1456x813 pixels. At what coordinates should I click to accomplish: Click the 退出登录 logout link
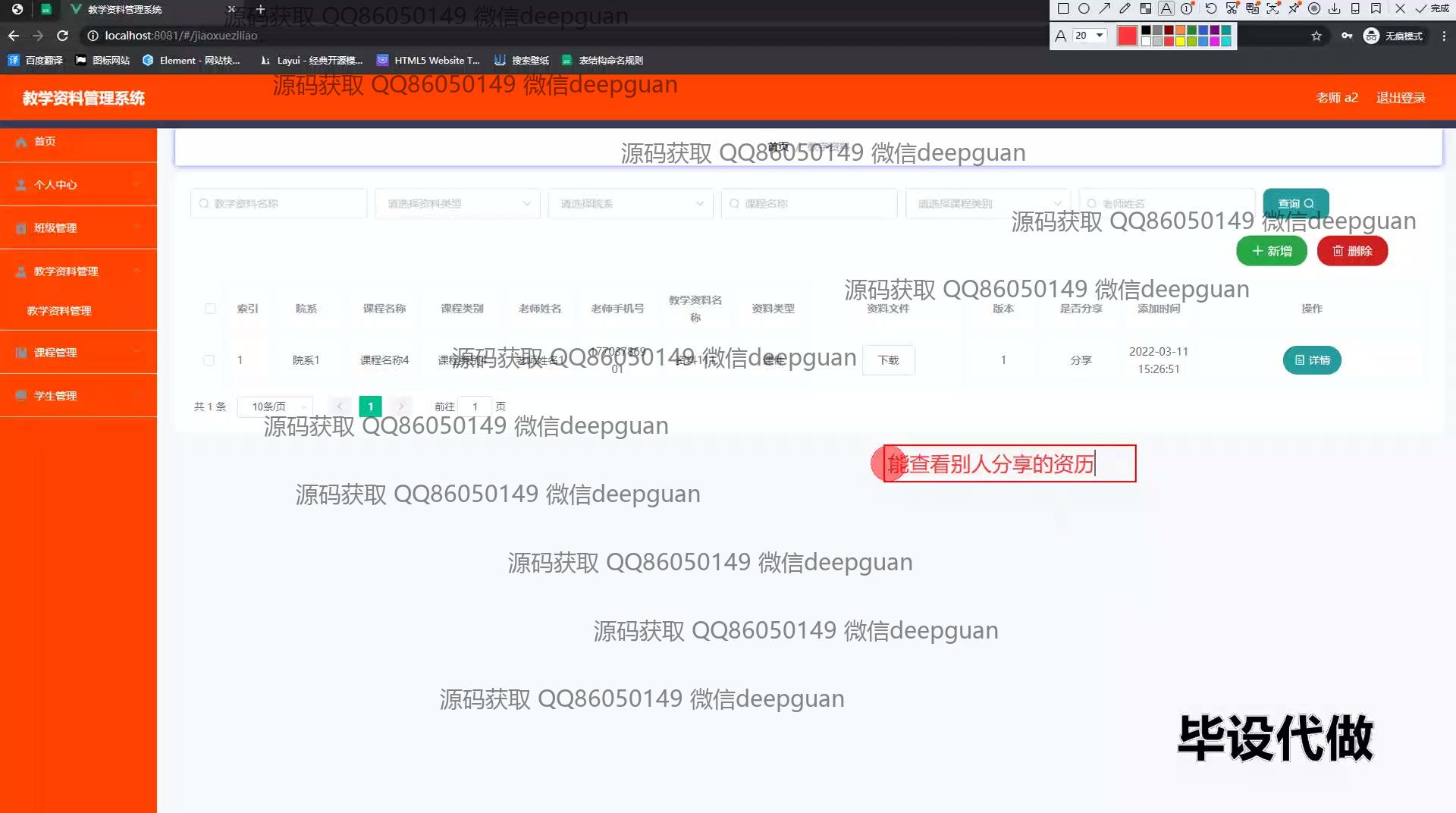[x=1401, y=98]
